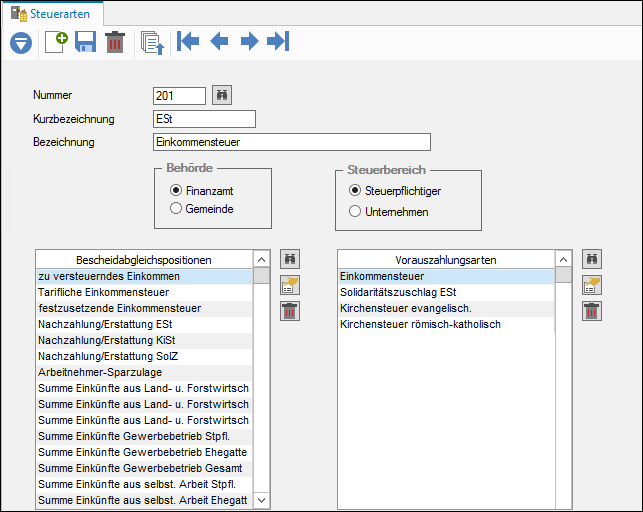
Task: Select row 'Nachzahlung/Erstattung ESt'
Action: pyautogui.click(x=144, y=324)
